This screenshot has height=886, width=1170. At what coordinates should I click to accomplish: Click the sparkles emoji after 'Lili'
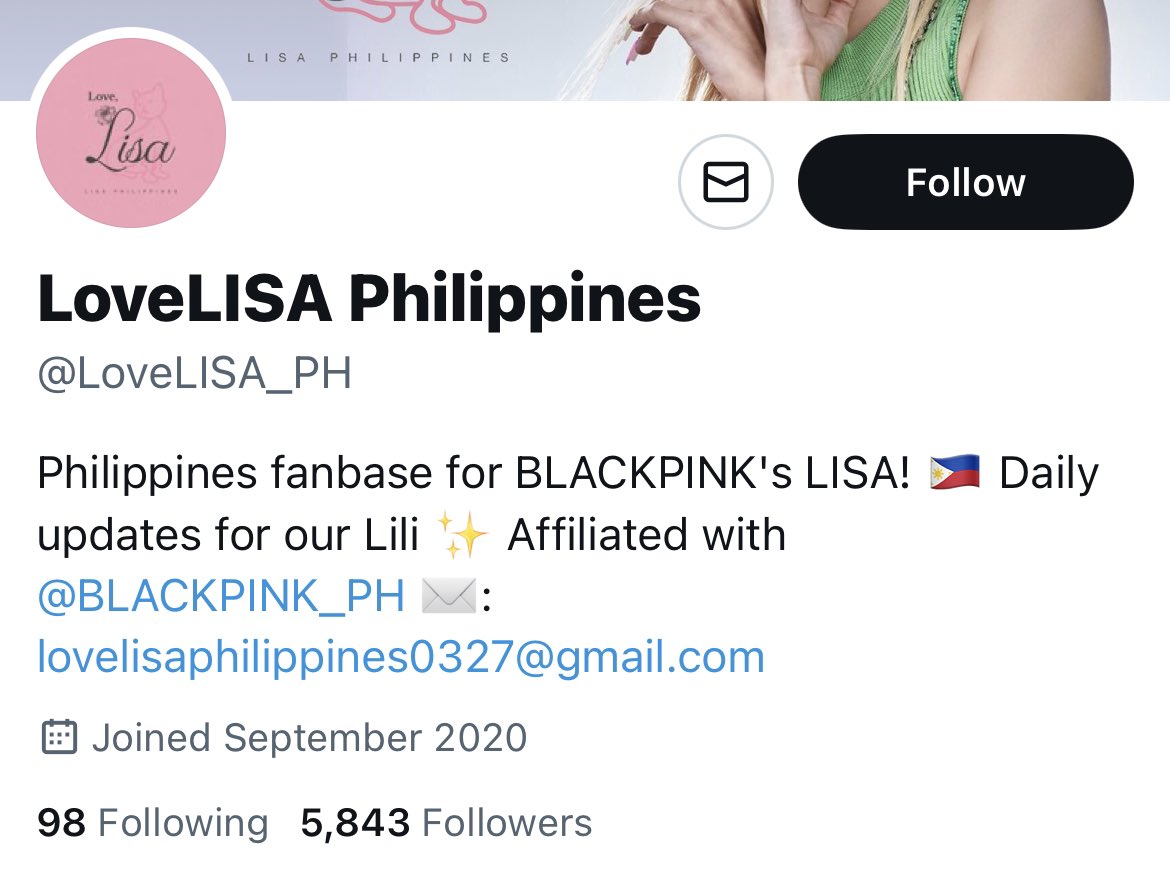click(463, 535)
